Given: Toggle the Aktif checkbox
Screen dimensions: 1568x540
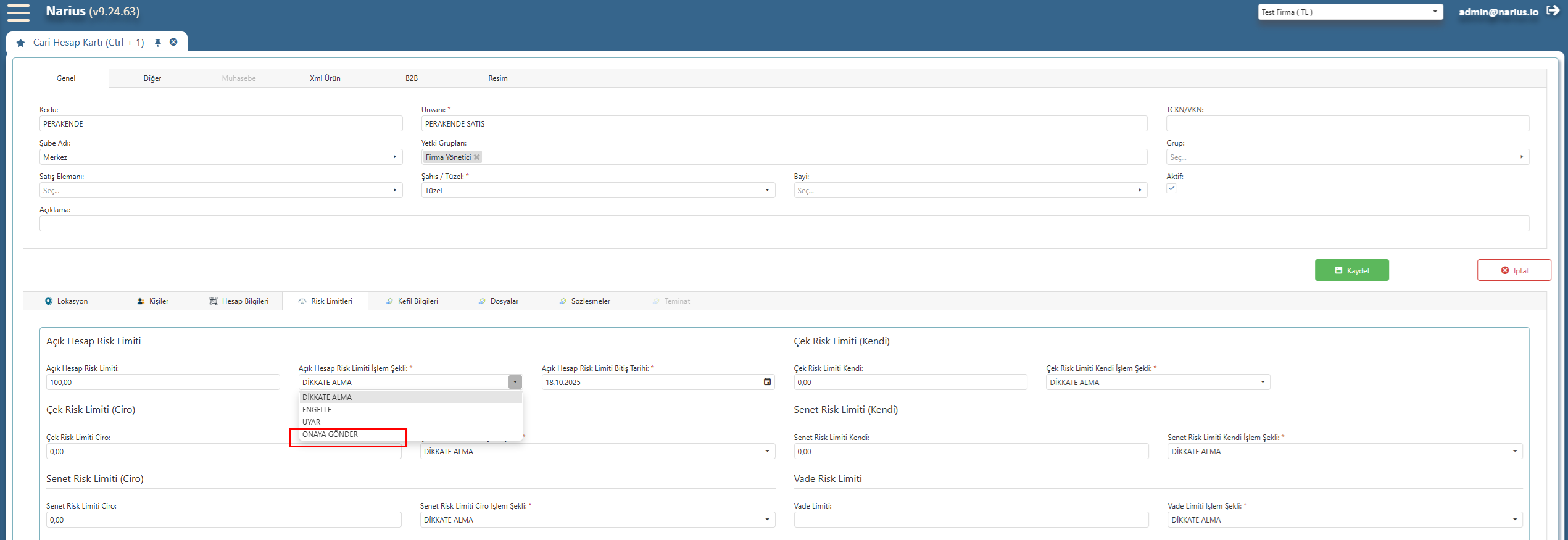Looking at the screenshot, I should (1171, 188).
